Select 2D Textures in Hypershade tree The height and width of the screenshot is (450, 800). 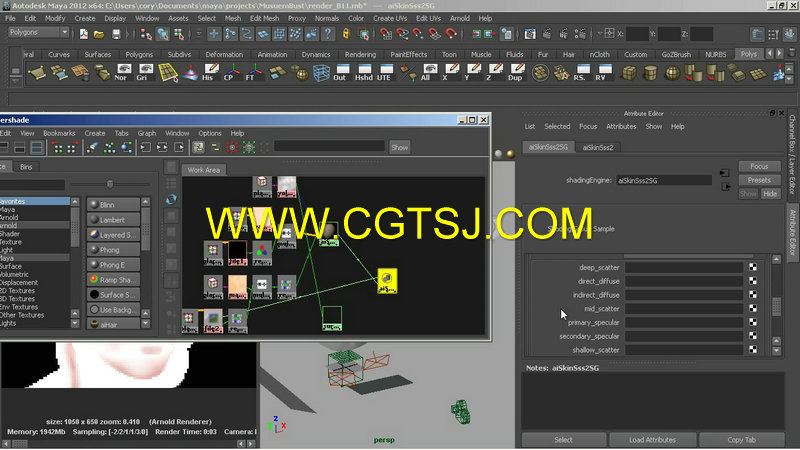[18, 291]
